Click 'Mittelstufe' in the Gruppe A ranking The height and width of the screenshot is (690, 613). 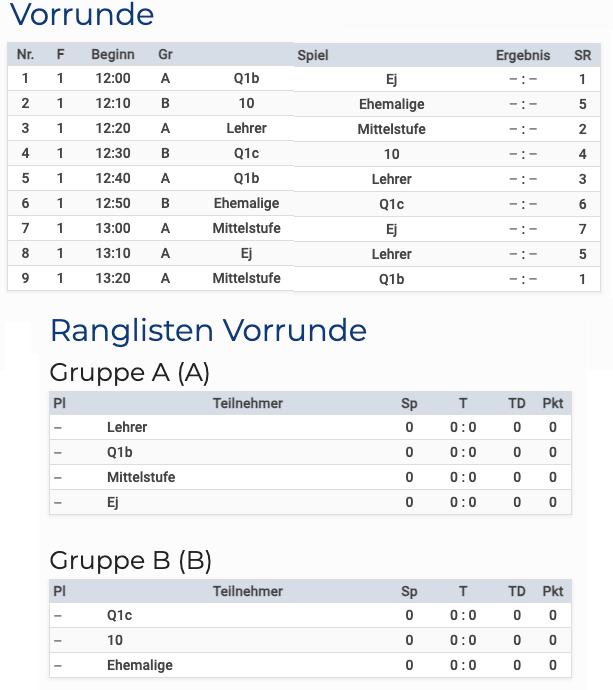[141, 478]
